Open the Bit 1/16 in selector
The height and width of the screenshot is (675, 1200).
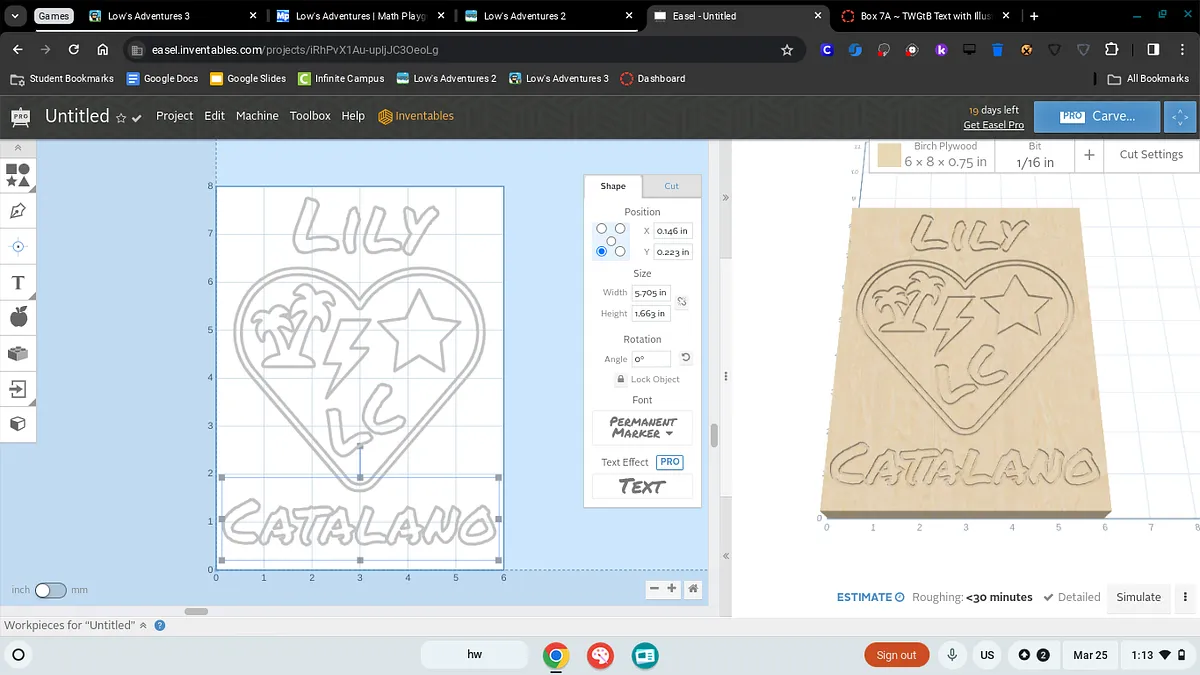coord(1035,155)
